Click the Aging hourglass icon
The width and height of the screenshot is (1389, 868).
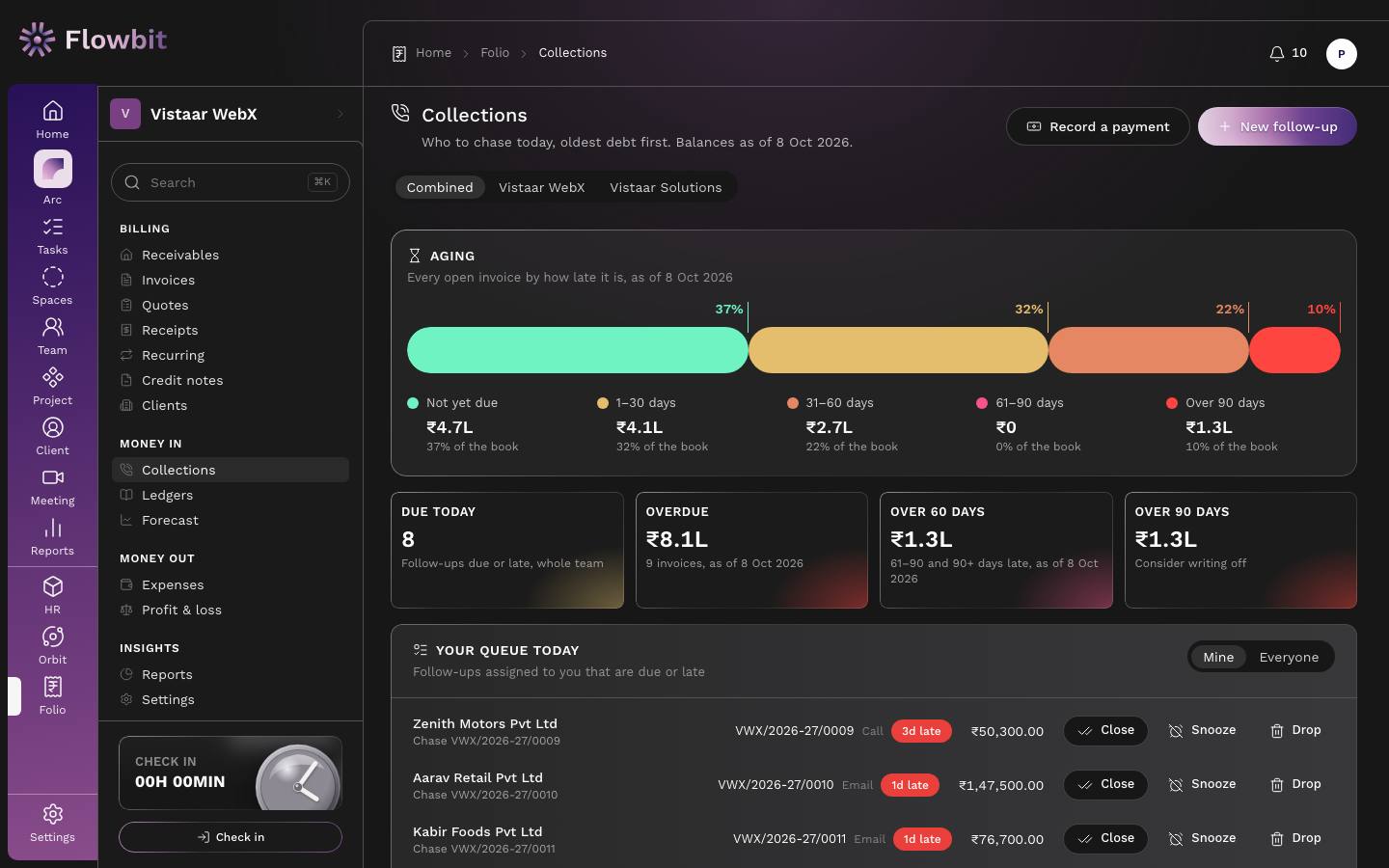415,256
